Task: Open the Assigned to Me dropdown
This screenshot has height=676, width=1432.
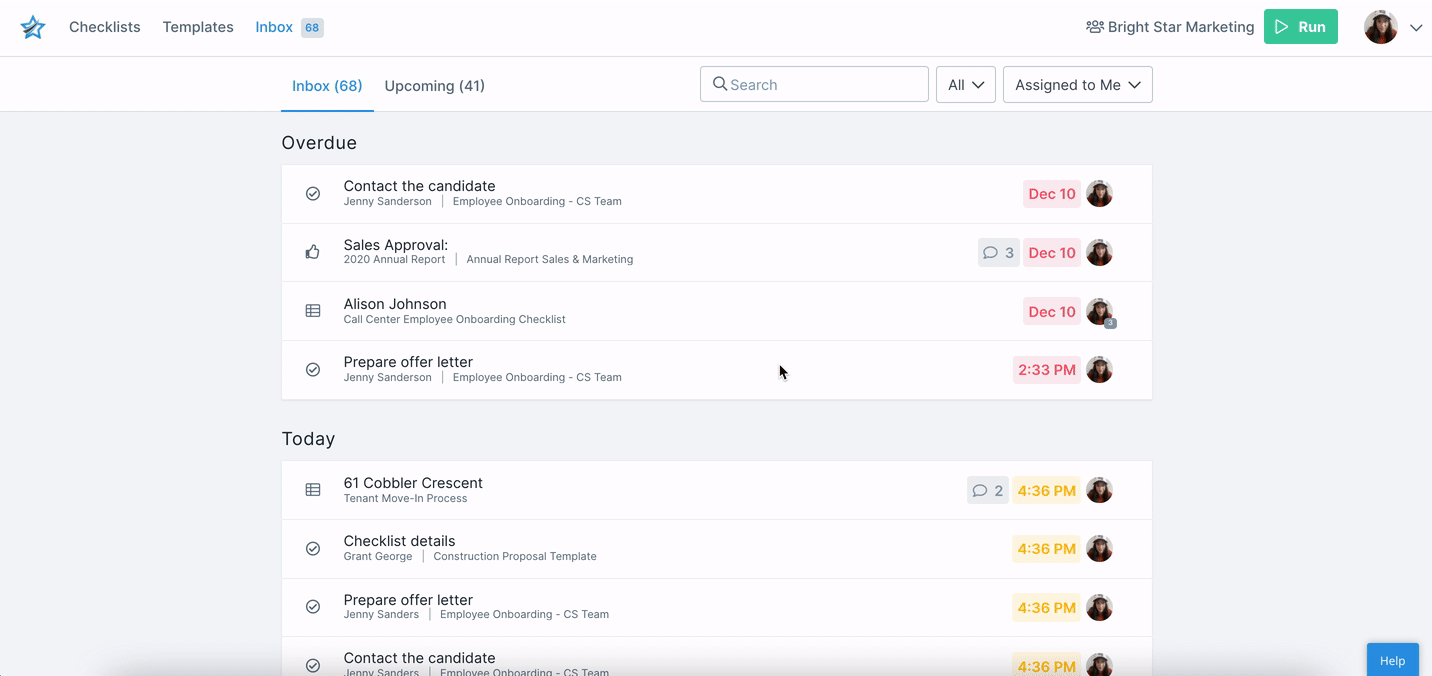Action: tap(1078, 84)
